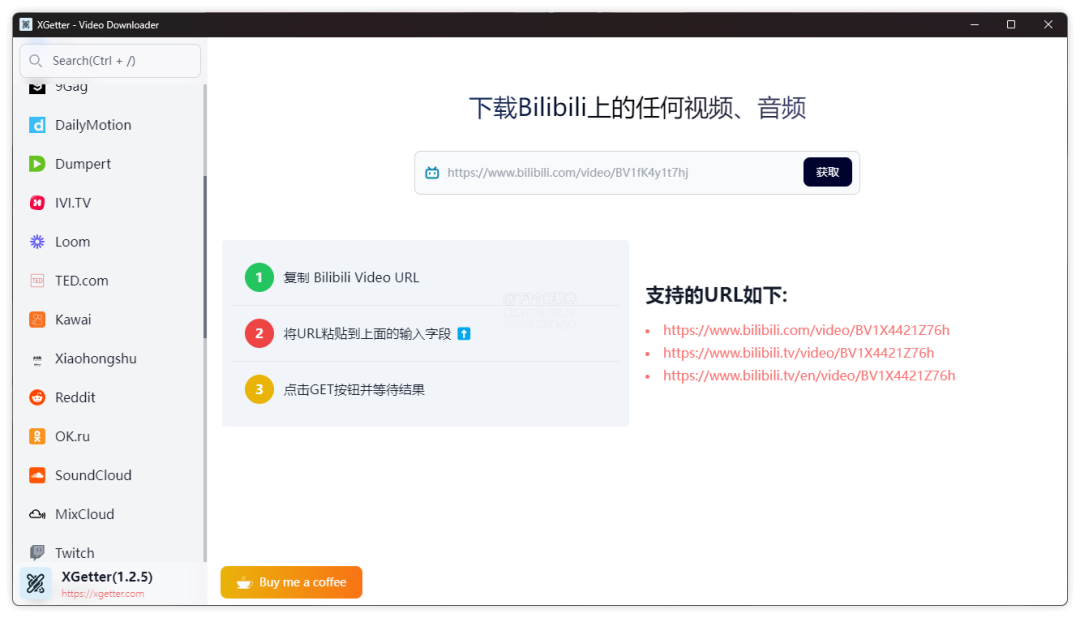
Task: Select the MixCloud sidebar entry
Action: [x=109, y=515]
